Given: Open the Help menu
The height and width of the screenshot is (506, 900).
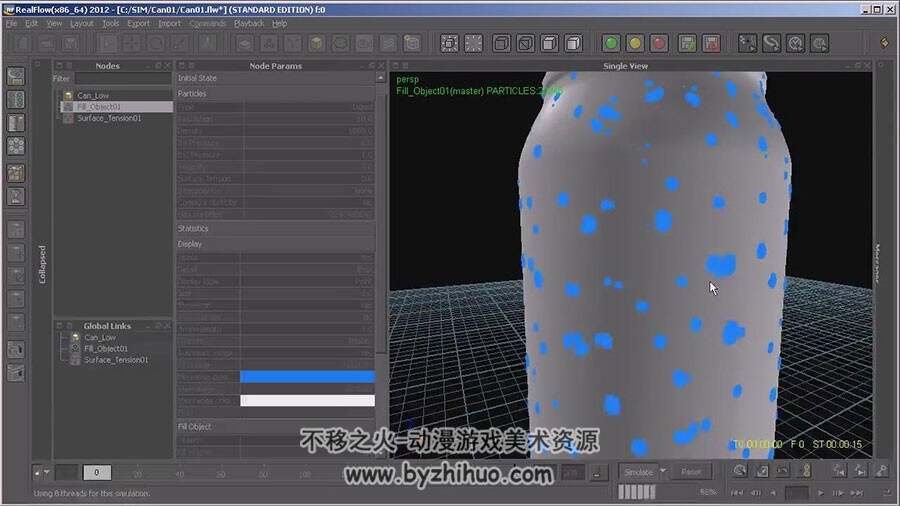Looking at the screenshot, I should pos(280,24).
